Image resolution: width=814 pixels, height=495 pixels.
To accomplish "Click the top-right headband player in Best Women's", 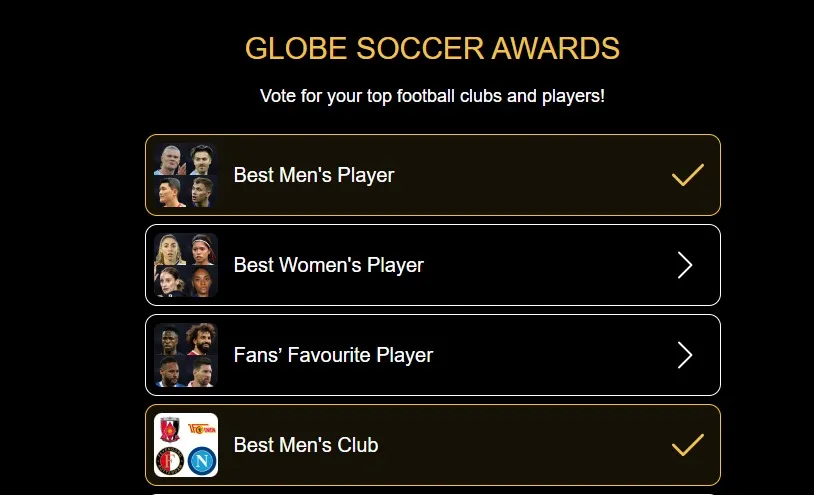I will (202, 249).
